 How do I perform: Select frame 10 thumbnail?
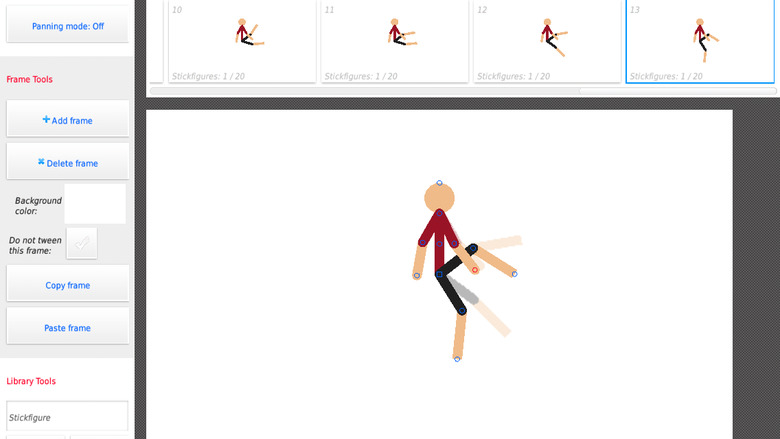tap(242, 41)
